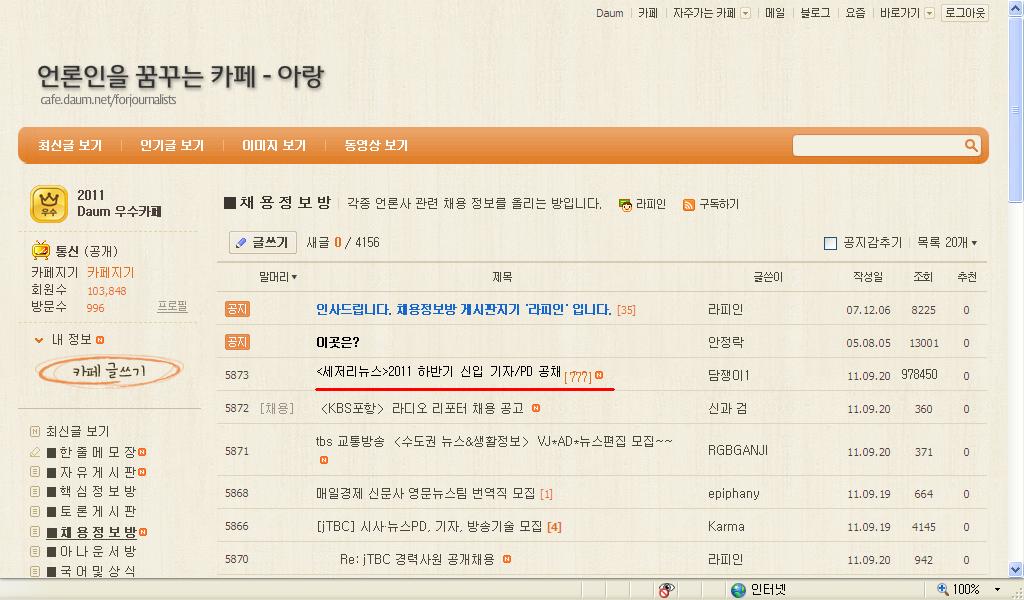Viewport: 1024px width, 600px height.
Task: Click the Internet zone globe icon
Action: (x=739, y=590)
